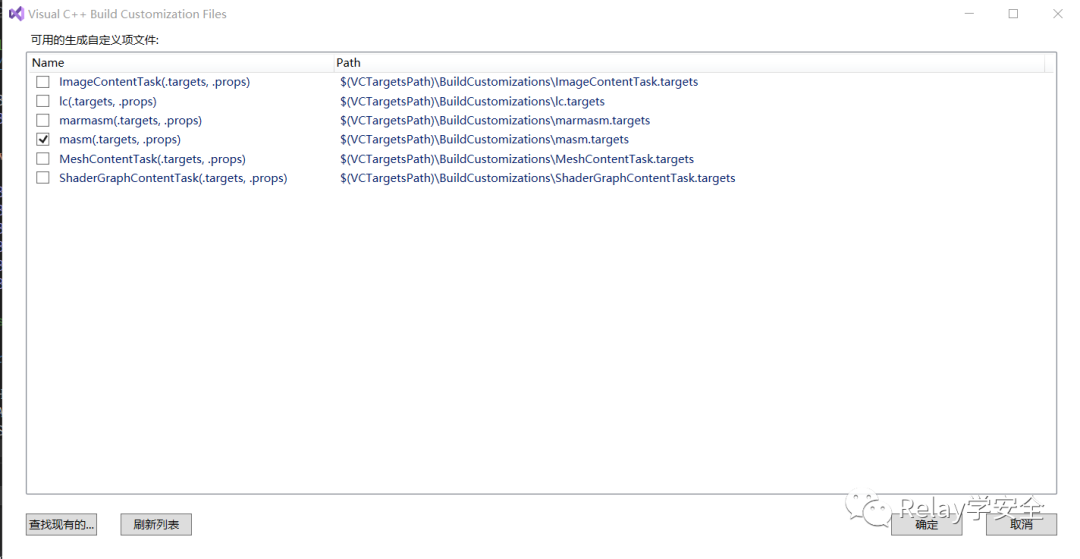1080x559 pixels.
Task: Click the path ending in ImageContentTask.targets
Action: [x=519, y=82]
